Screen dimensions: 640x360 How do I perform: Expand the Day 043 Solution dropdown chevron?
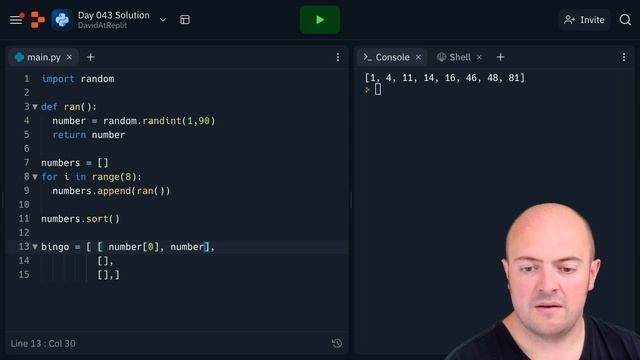coord(163,20)
